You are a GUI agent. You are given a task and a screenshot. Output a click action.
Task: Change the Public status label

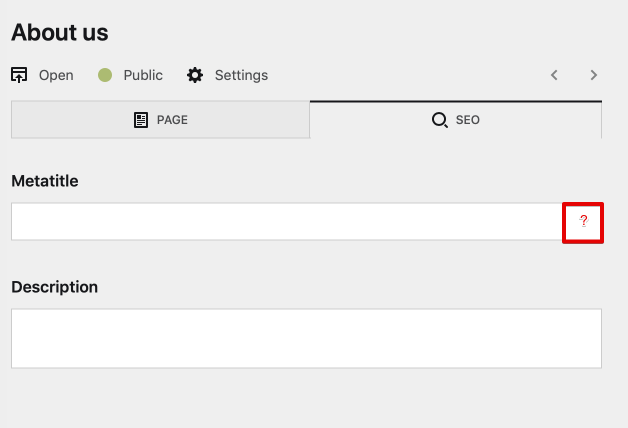point(143,75)
